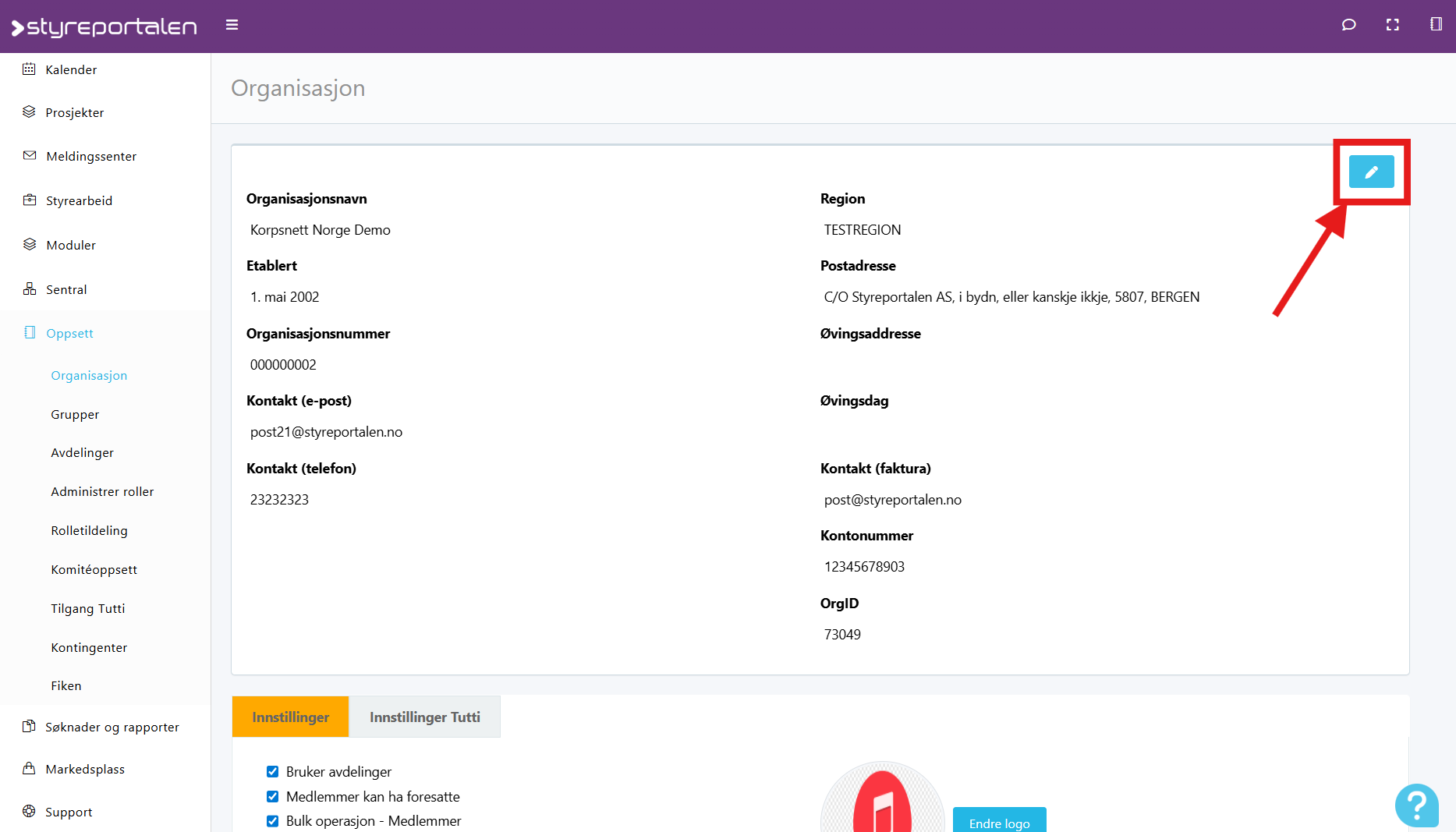Viewport: 1456px width, 832px height.
Task: Click the Styreportalen logo
Action: click(x=104, y=27)
